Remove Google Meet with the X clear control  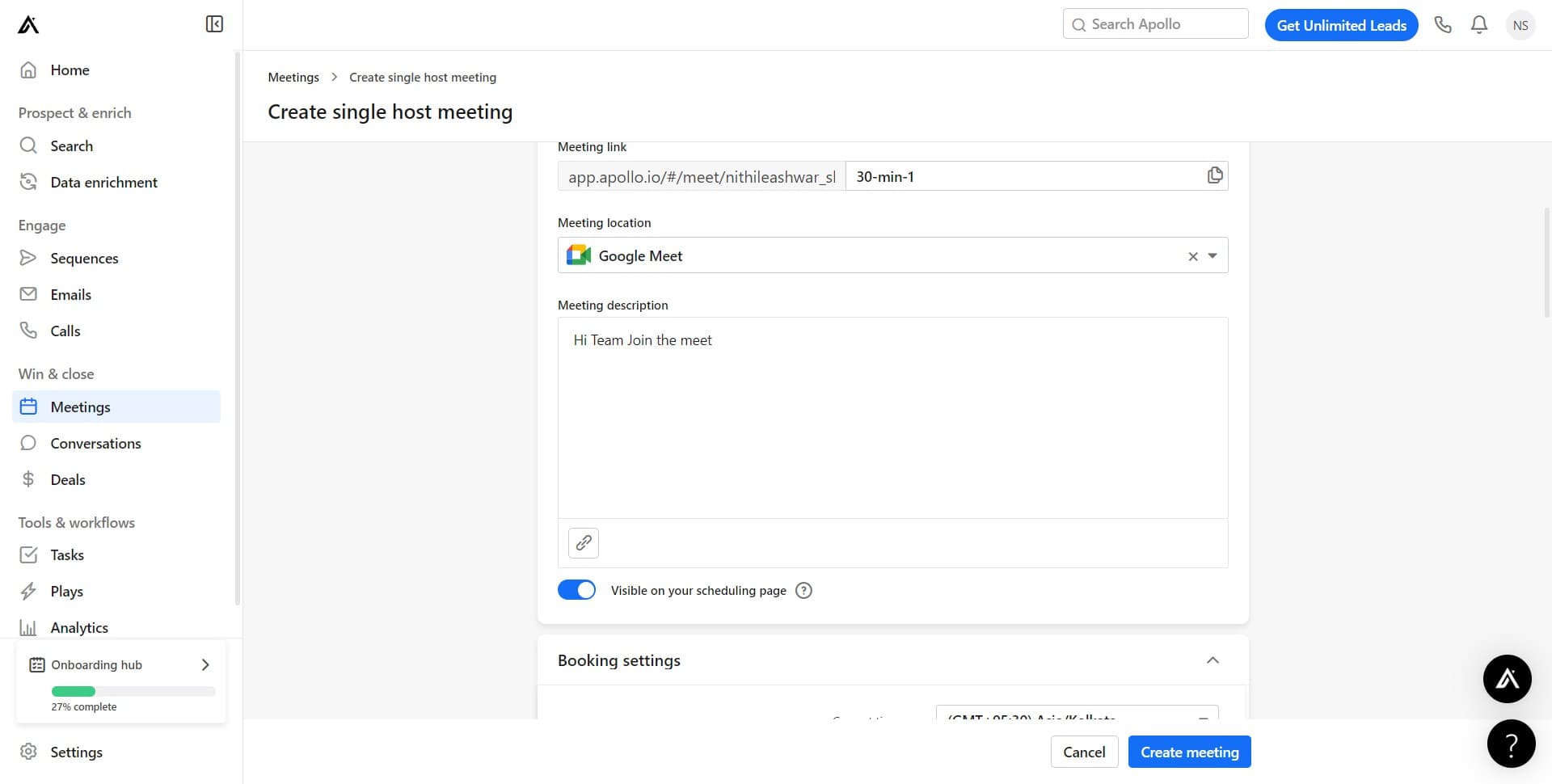(x=1192, y=255)
